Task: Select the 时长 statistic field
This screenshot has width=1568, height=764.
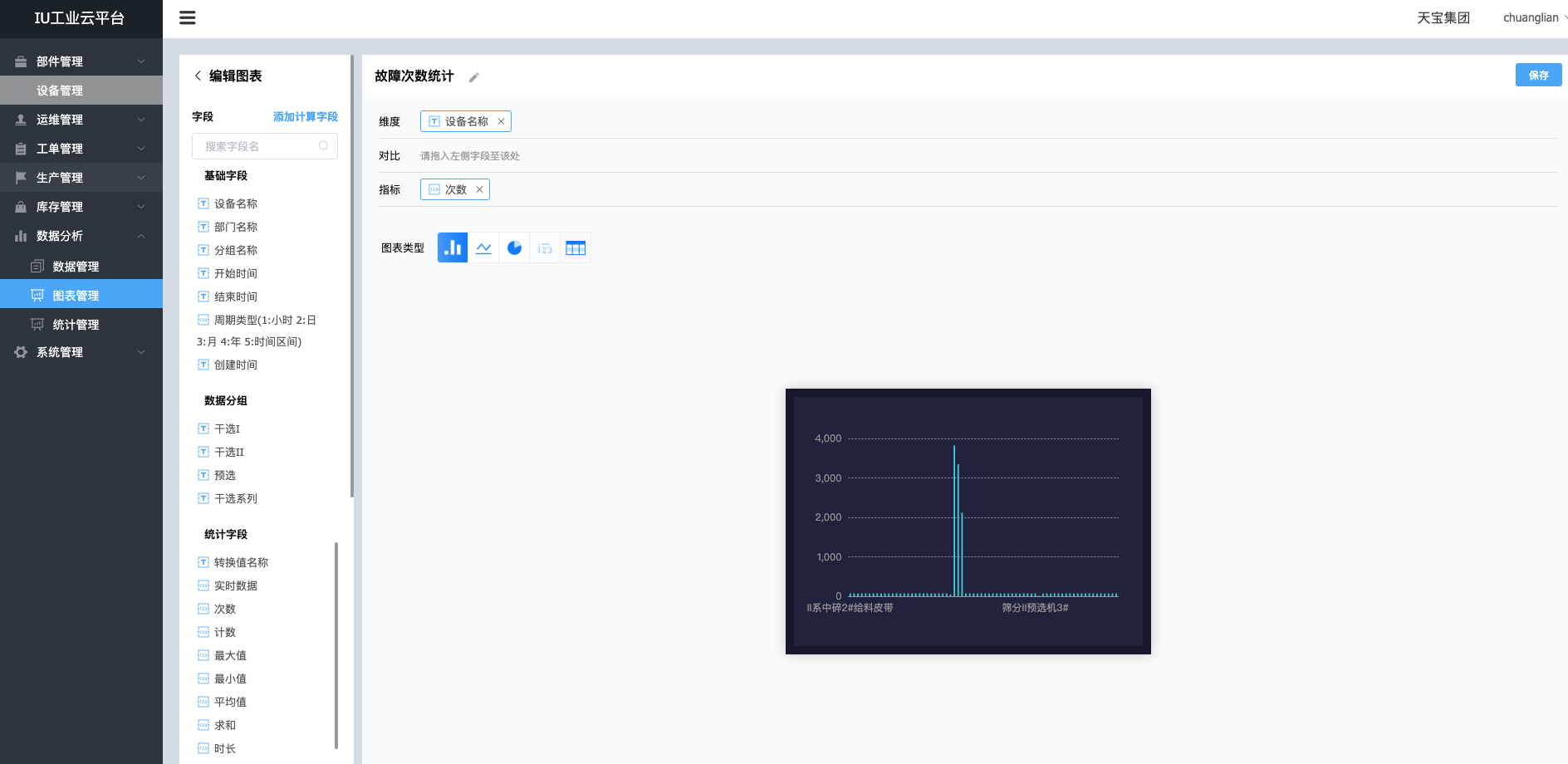Action: coord(217,748)
